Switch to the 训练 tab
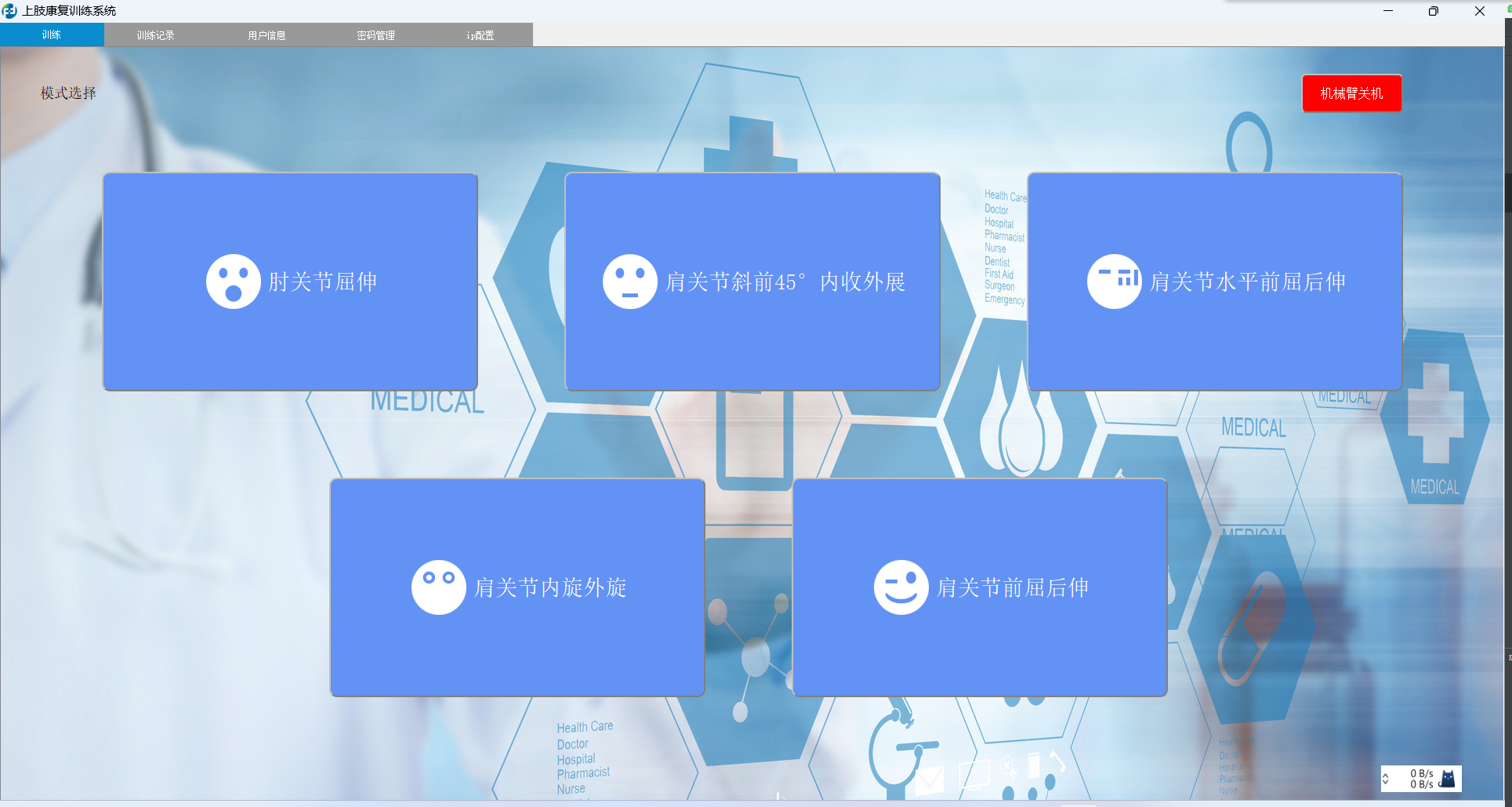This screenshot has height=807, width=1512. (52, 35)
